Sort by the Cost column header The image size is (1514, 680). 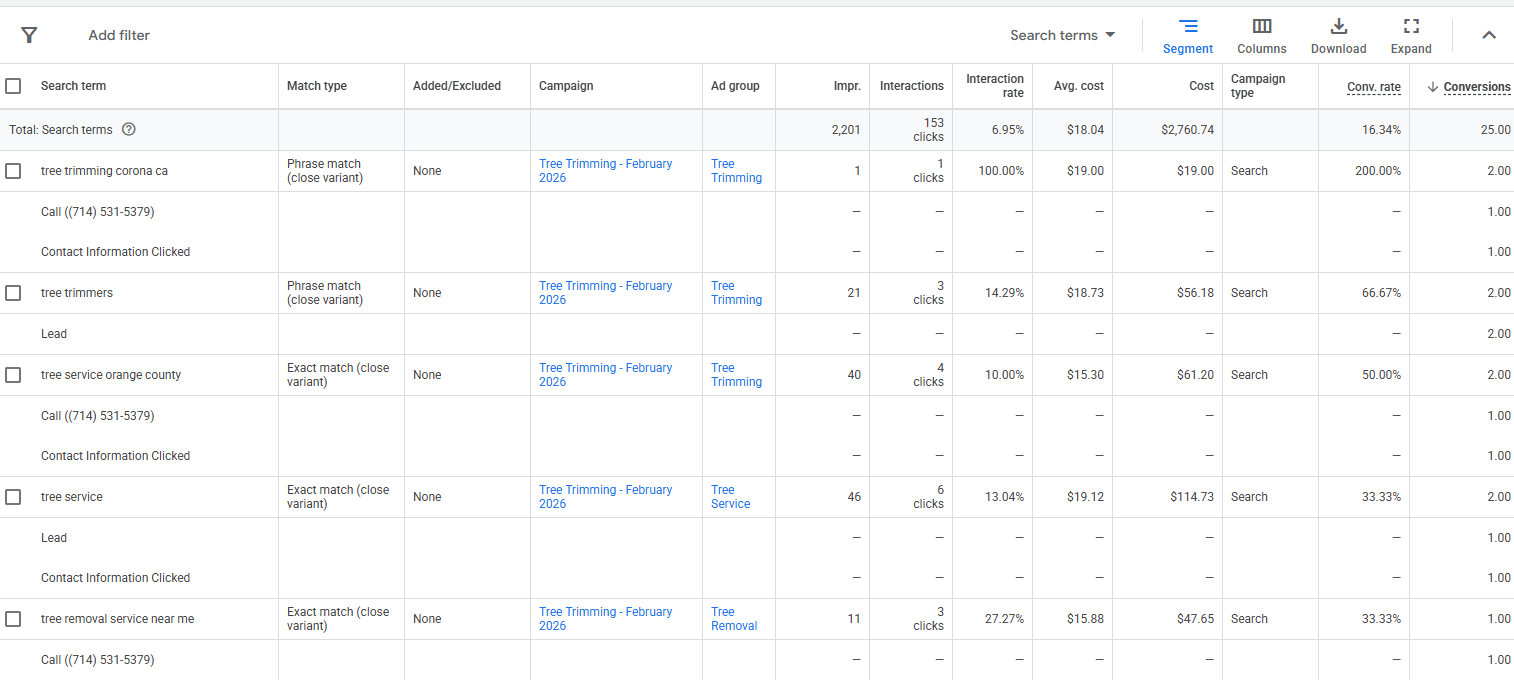pos(1202,86)
